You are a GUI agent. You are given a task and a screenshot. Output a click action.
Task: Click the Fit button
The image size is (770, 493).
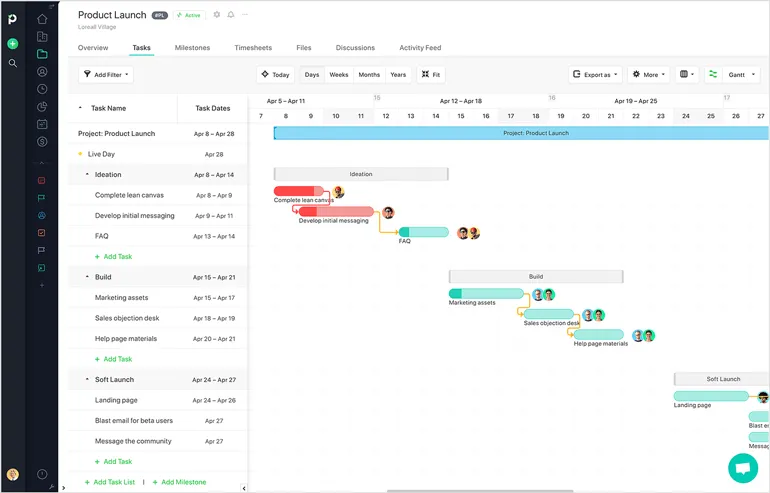431,75
